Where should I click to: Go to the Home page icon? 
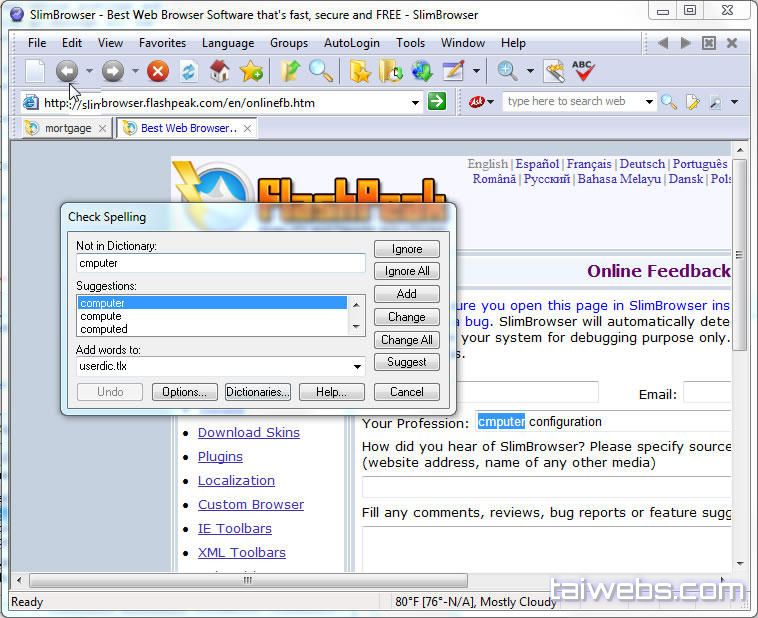click(x=220, y=71)
